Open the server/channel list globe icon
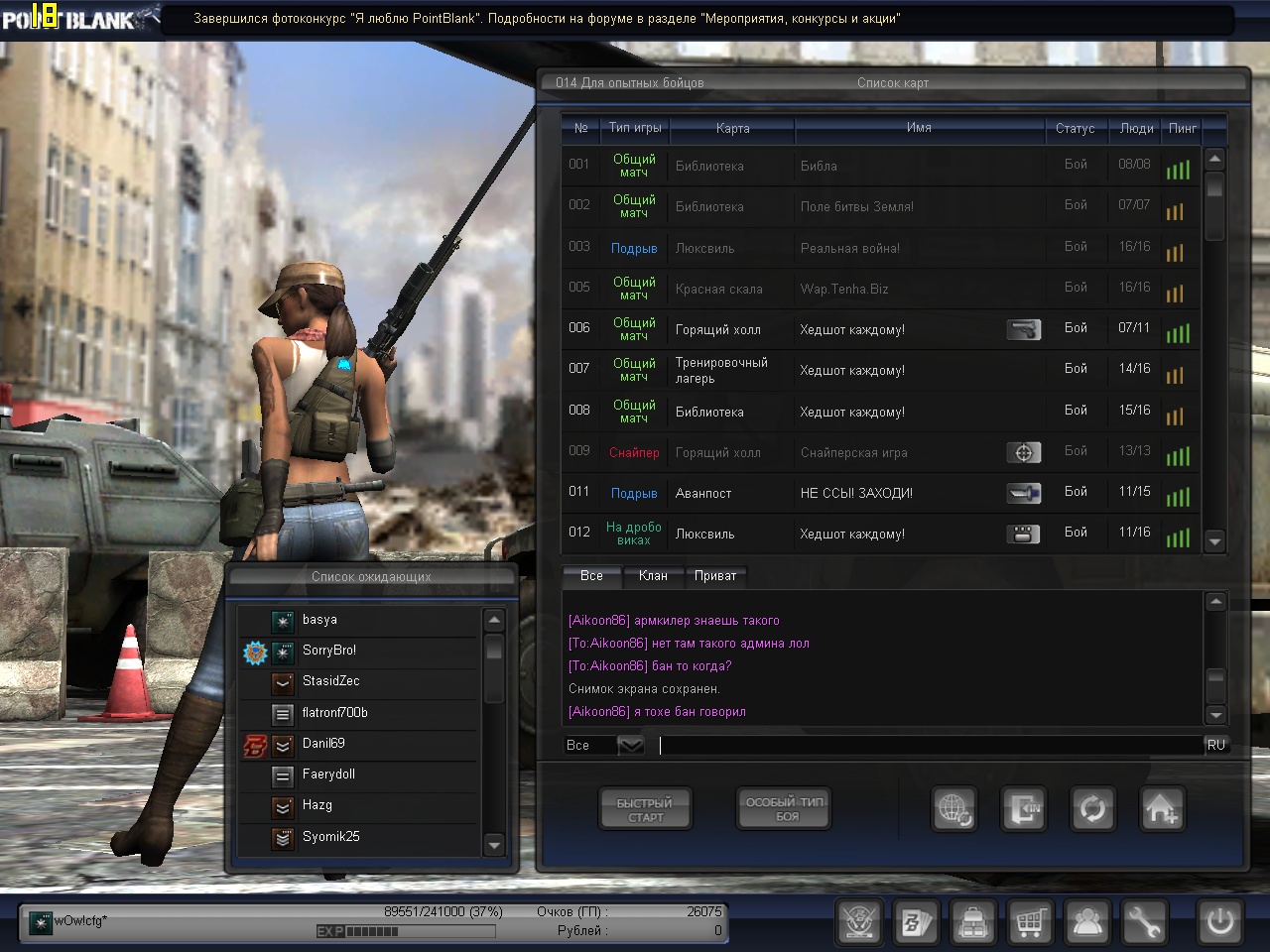This screenshot has height=952, width=1270. coord(954,810)
